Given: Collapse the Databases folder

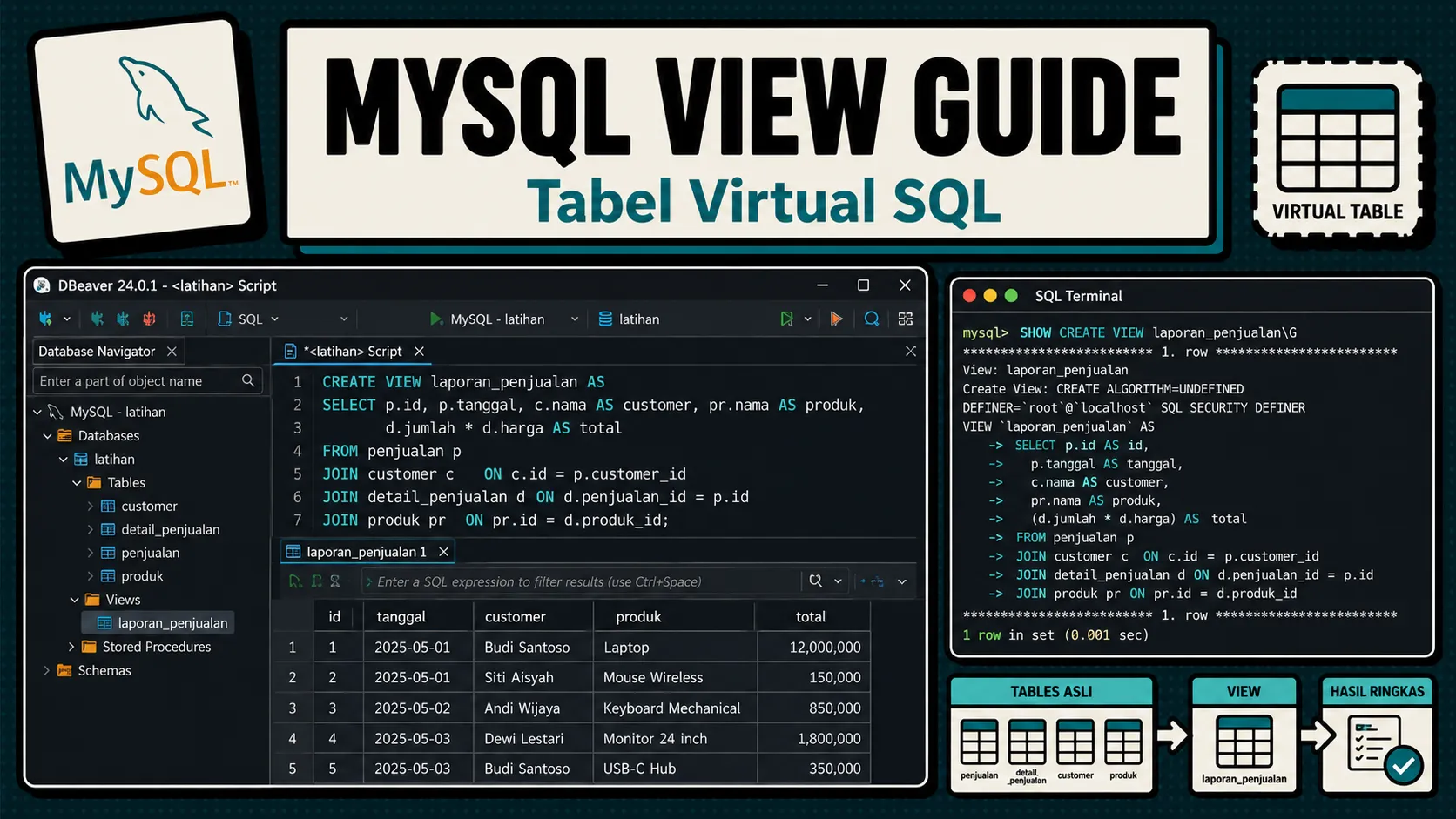Looking at the screenshot, I should coord(48,435).
